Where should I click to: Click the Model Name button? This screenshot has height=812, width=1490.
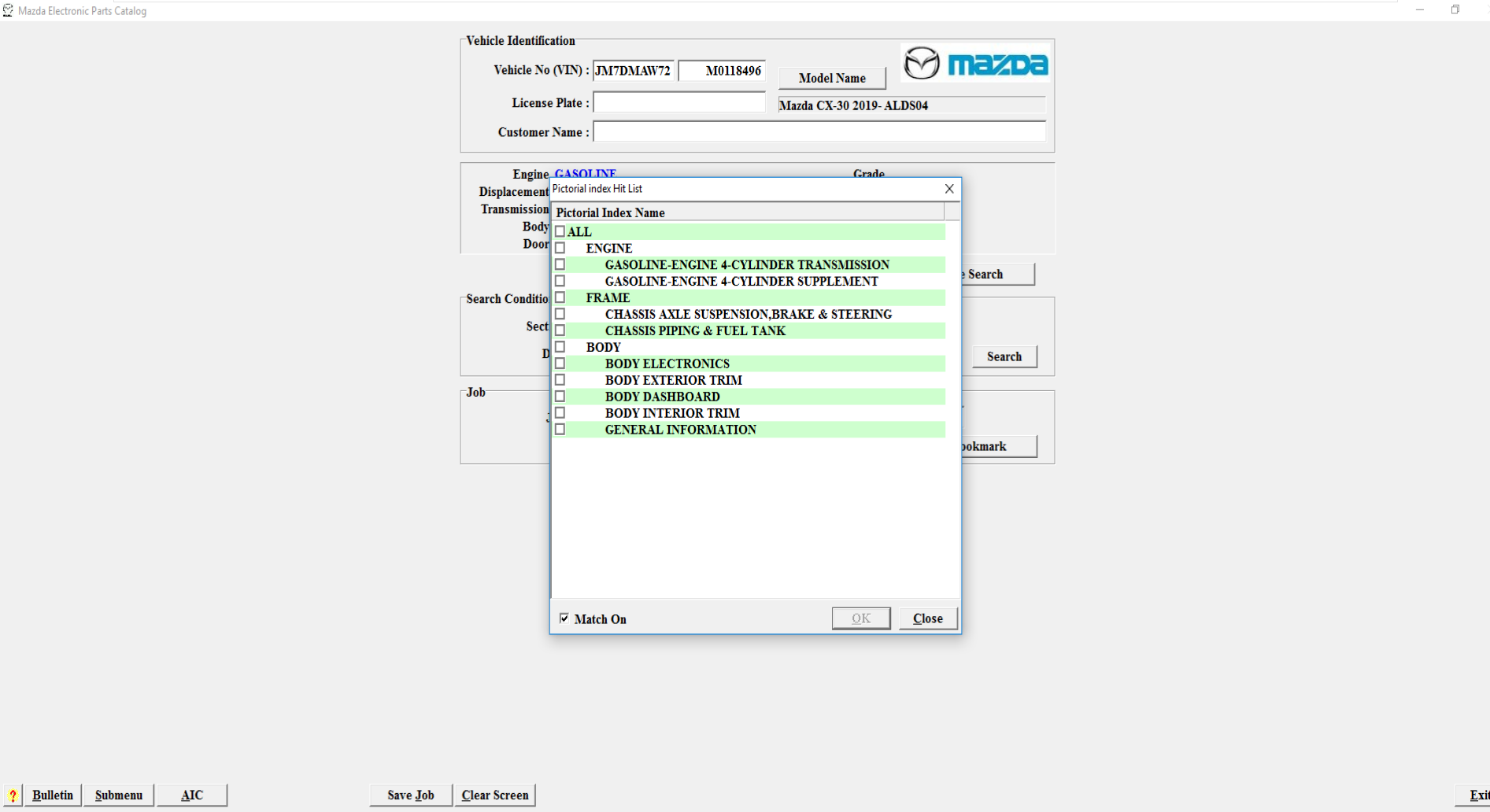[832, 78]
